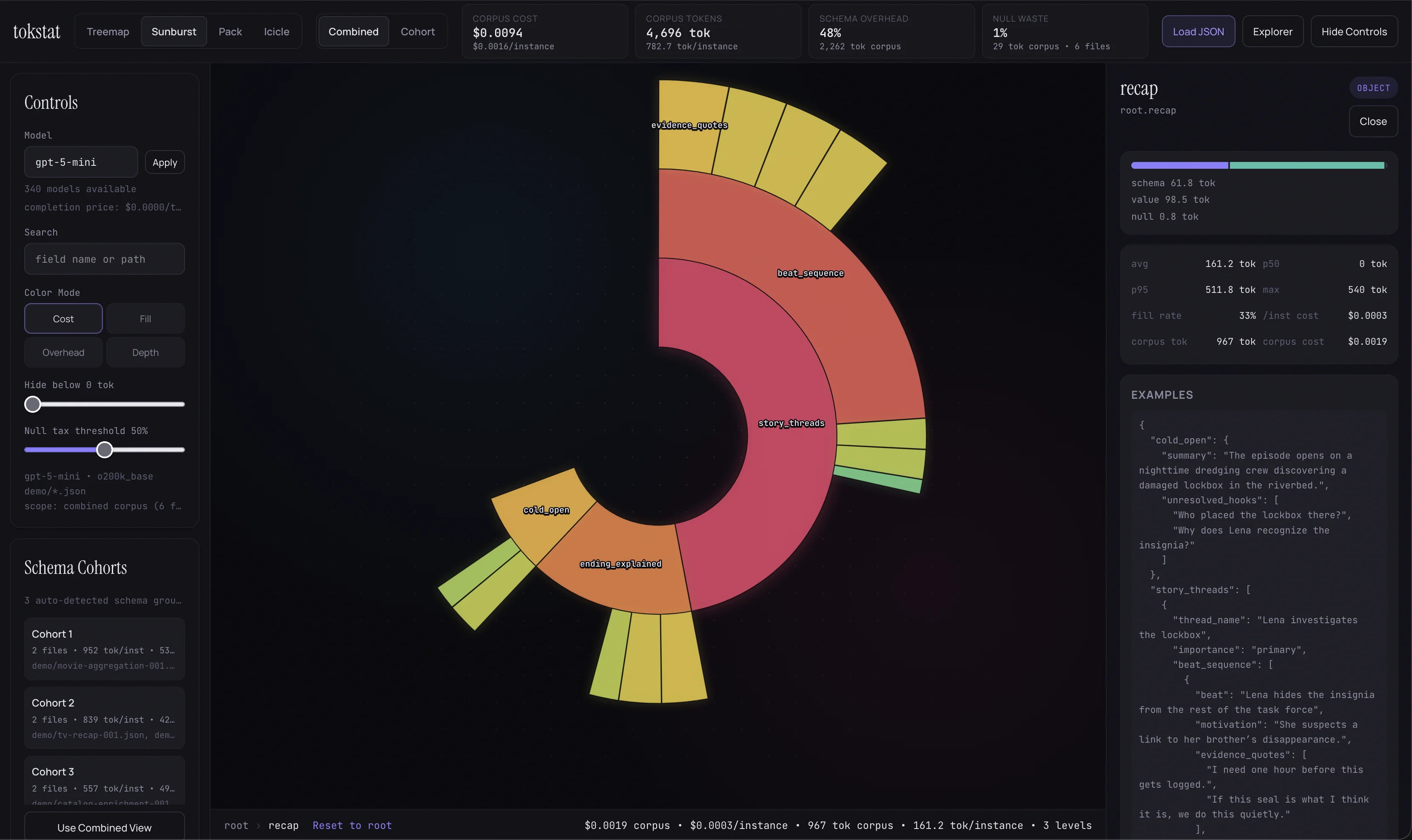The image size is (1412, 840).
Task: Apply the gpt-5-mini model
Action: (x=164, y=162)
